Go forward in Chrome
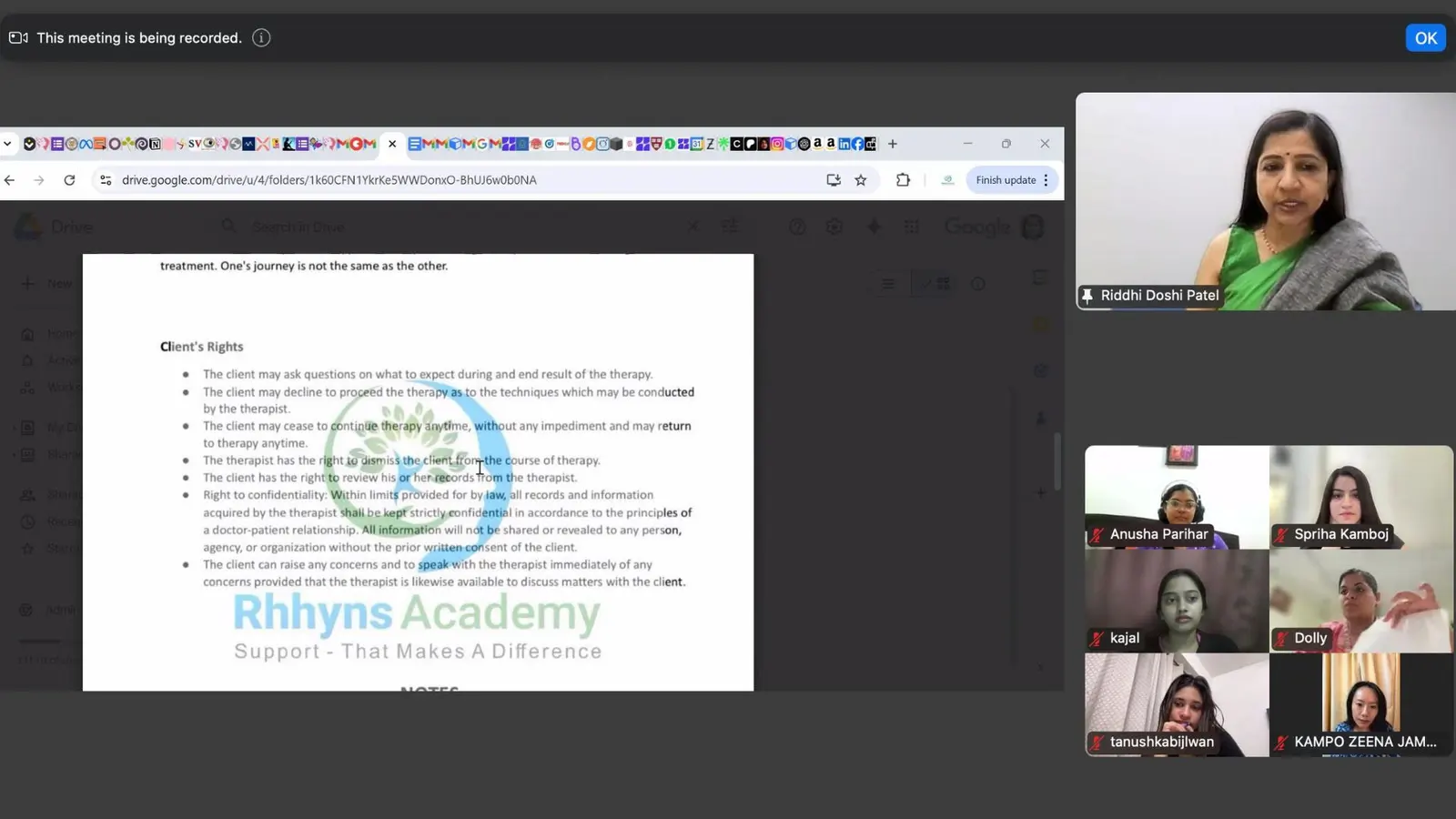1456x819 pixels. [39, 180]
